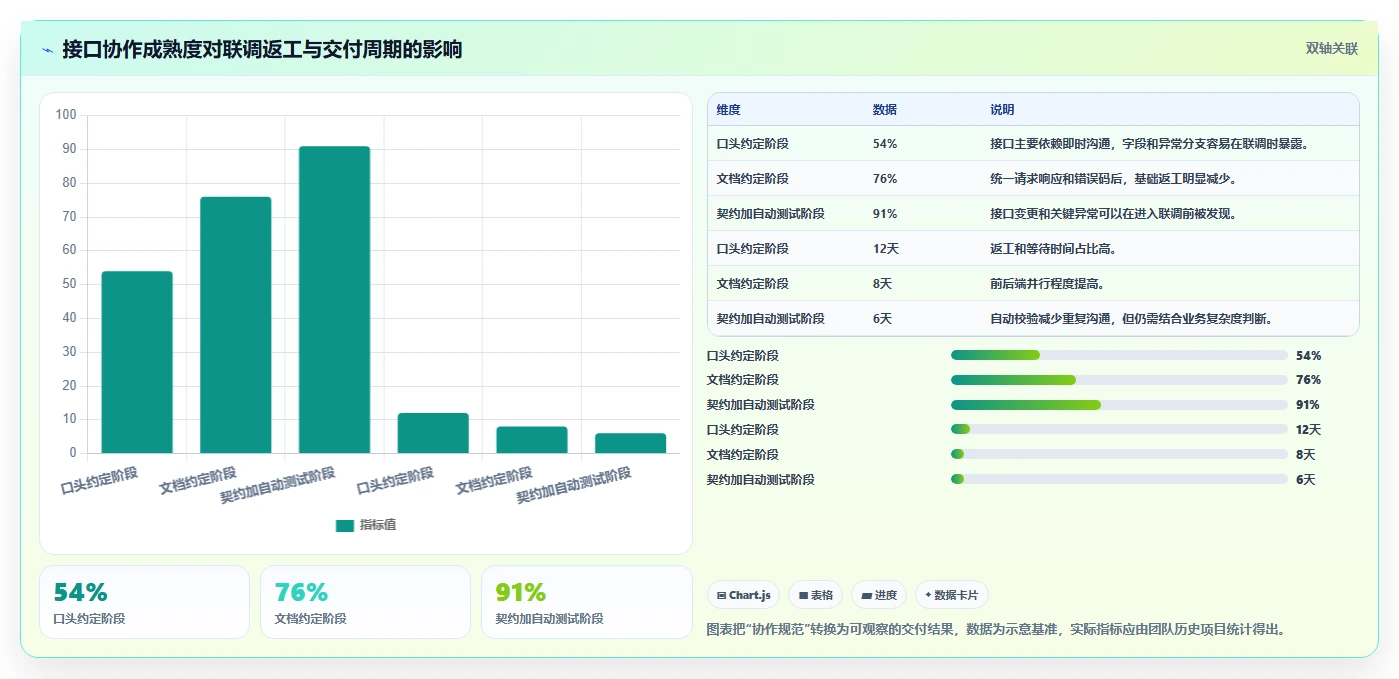The image size is (1399, 679).
Task: Click the teal legend swatch for 指标值
Action: (x=345, y=525)
